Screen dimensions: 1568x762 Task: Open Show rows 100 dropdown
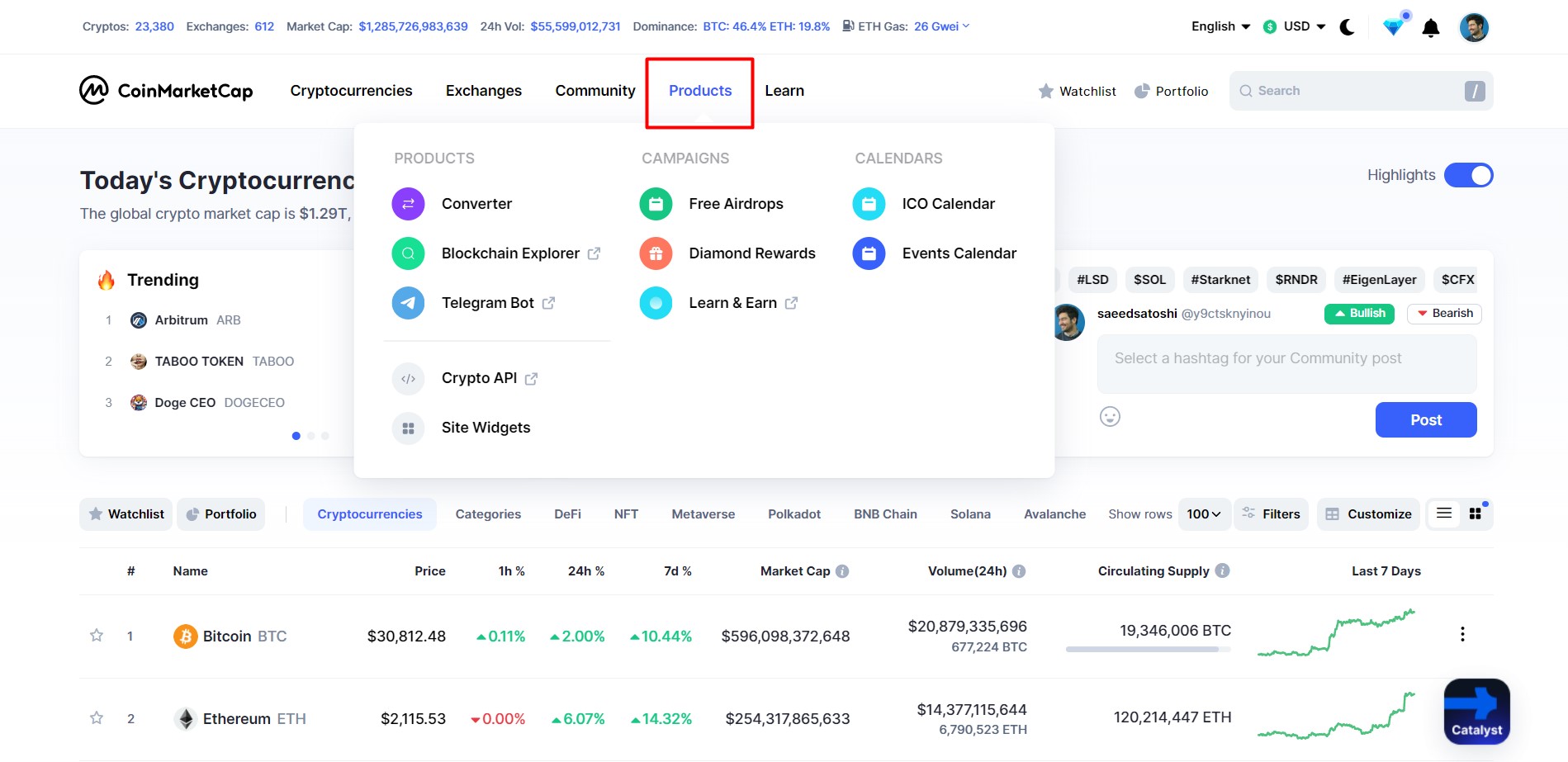1204,514
